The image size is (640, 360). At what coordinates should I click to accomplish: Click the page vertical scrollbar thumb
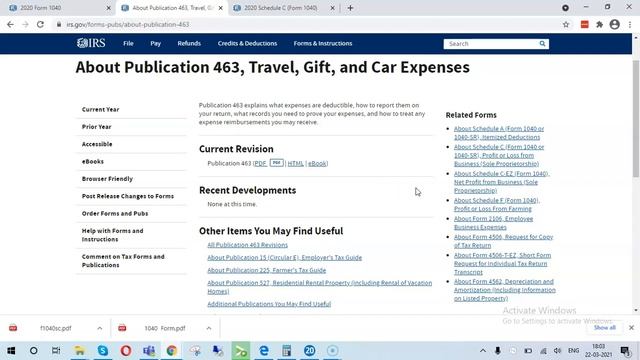point(636,118)
